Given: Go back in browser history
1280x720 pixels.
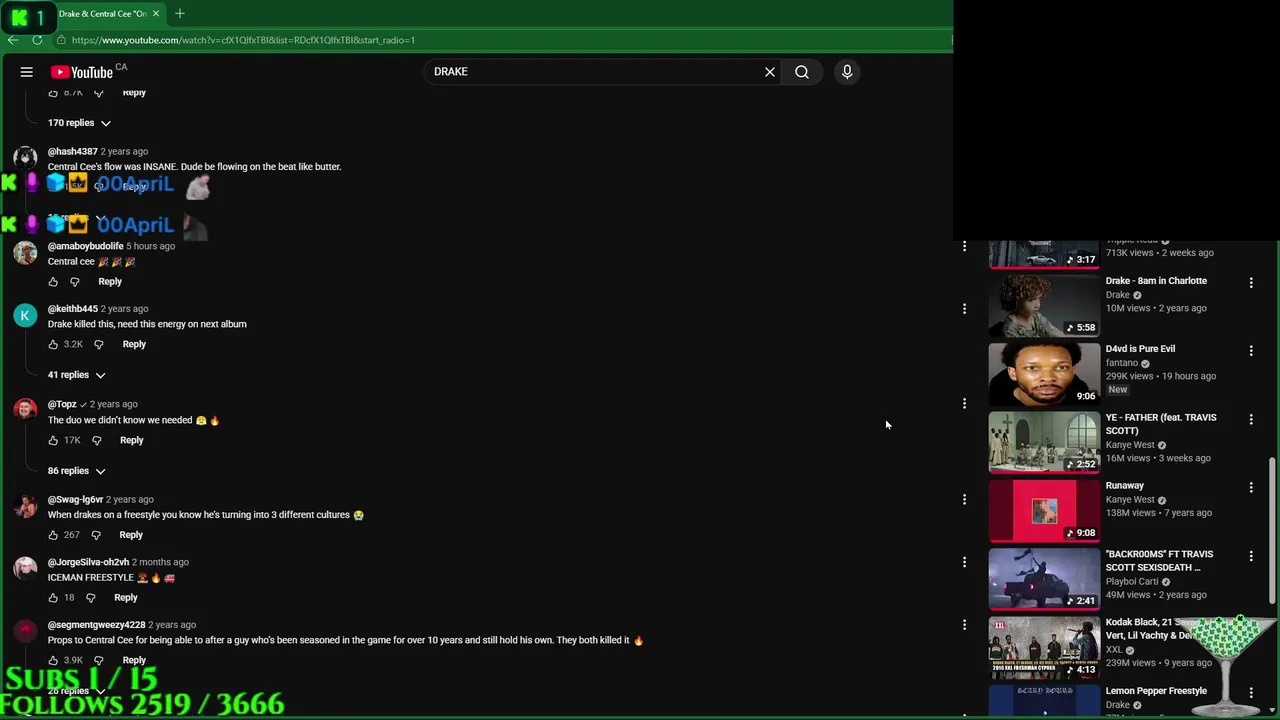Looking at the screenshot, I should coord(12,40).
